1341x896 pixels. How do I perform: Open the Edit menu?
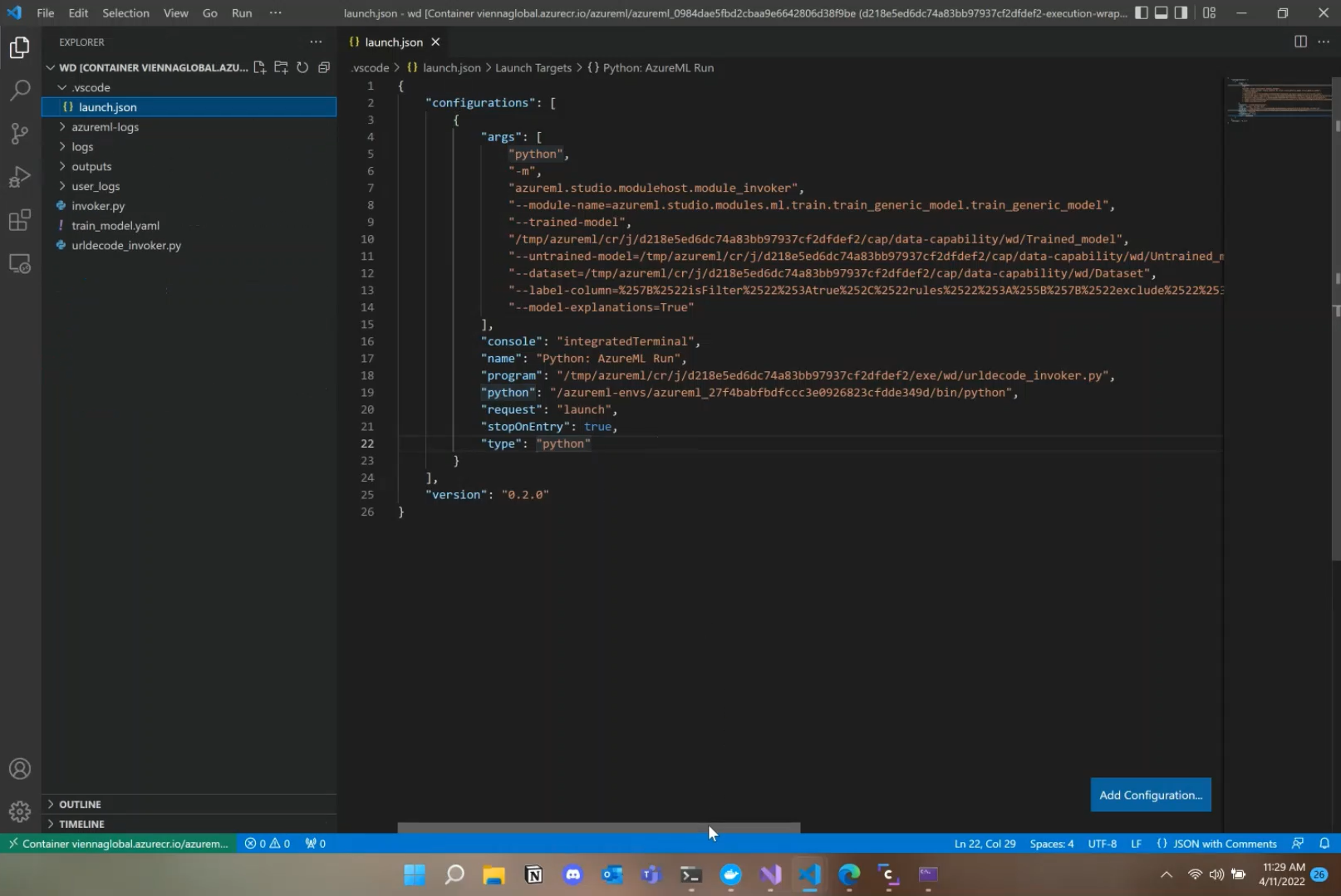coord(78,12)
